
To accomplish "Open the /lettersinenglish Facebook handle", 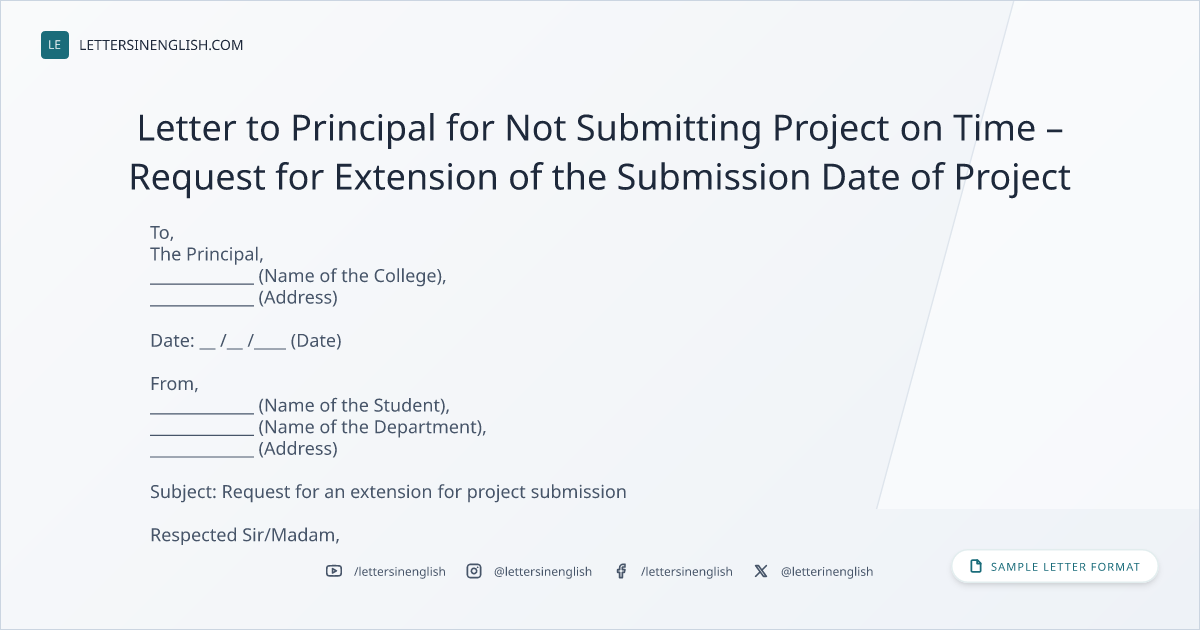I will coord(687,572).
